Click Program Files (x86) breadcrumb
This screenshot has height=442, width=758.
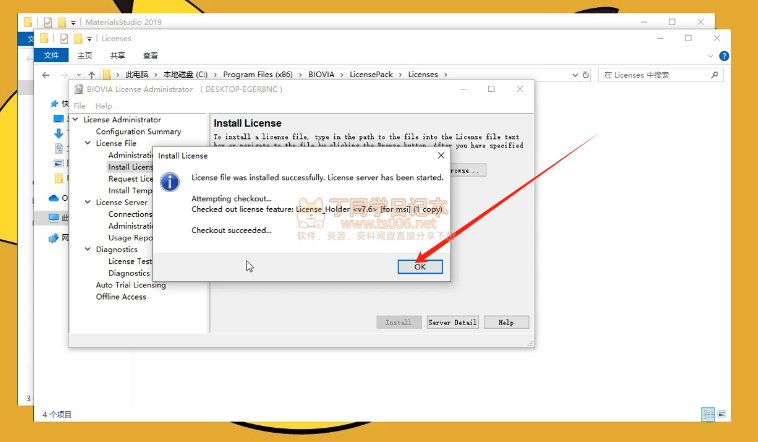point(258,74)
